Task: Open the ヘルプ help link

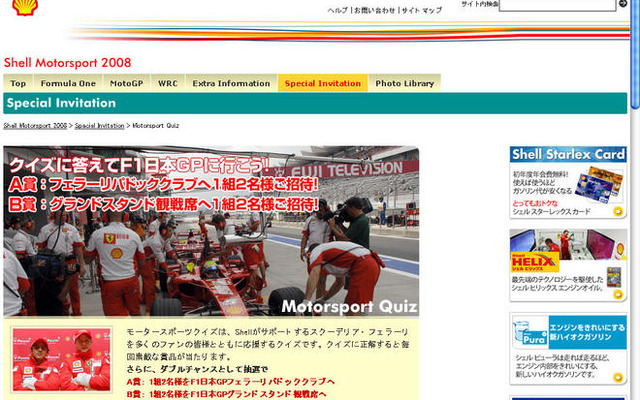Action: tap(338, 10)
